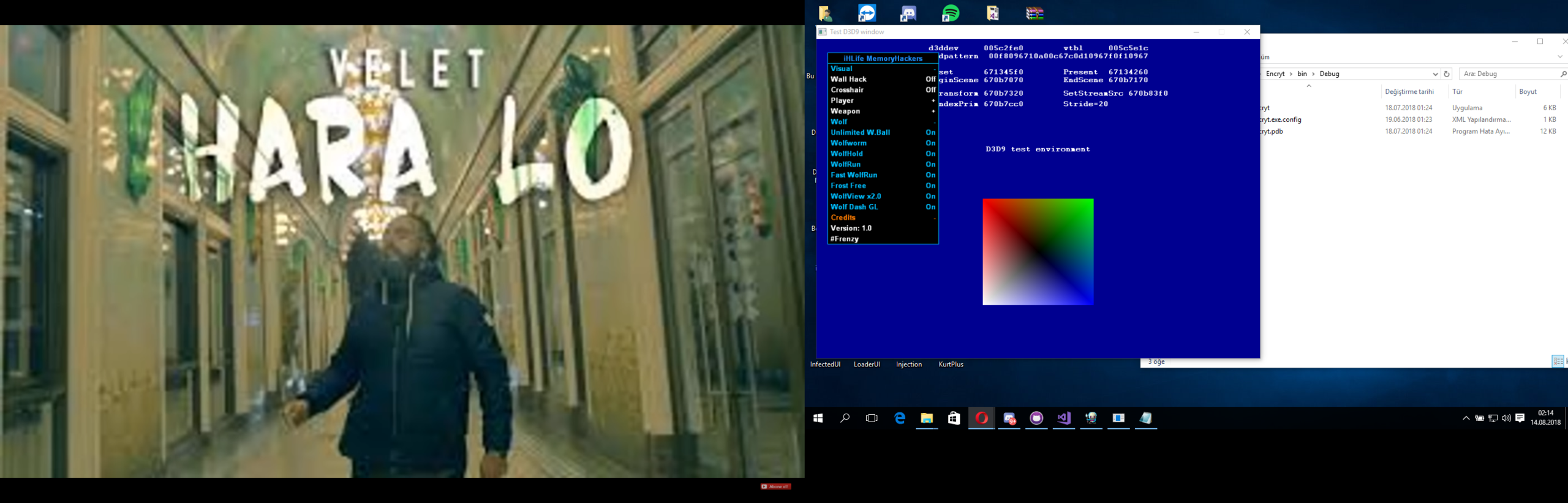Switch to Opera browser in taskbar
Screen dimensions: 1568x503
click(x=981, y=418)
